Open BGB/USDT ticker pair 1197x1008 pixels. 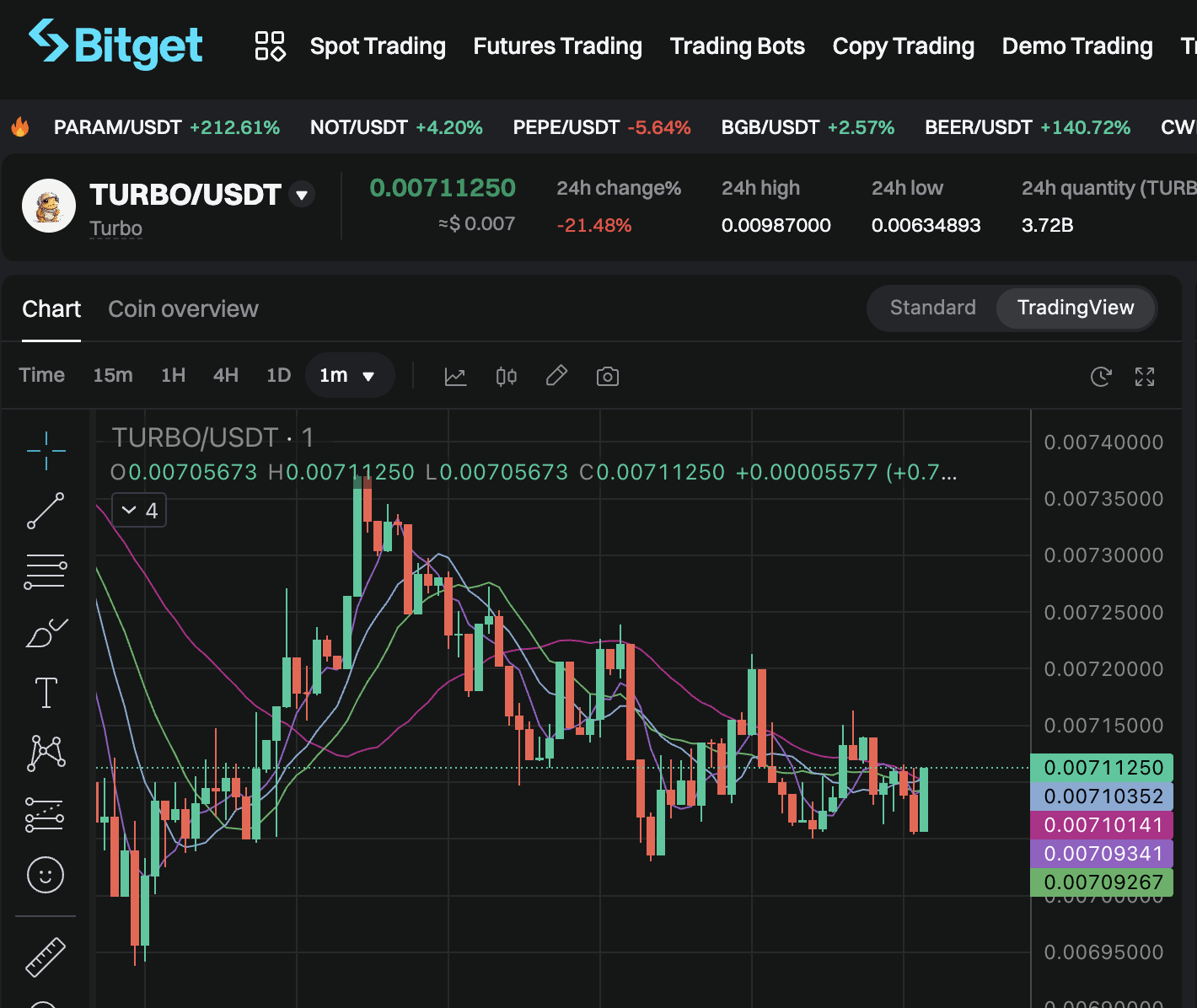pos(808,127)
